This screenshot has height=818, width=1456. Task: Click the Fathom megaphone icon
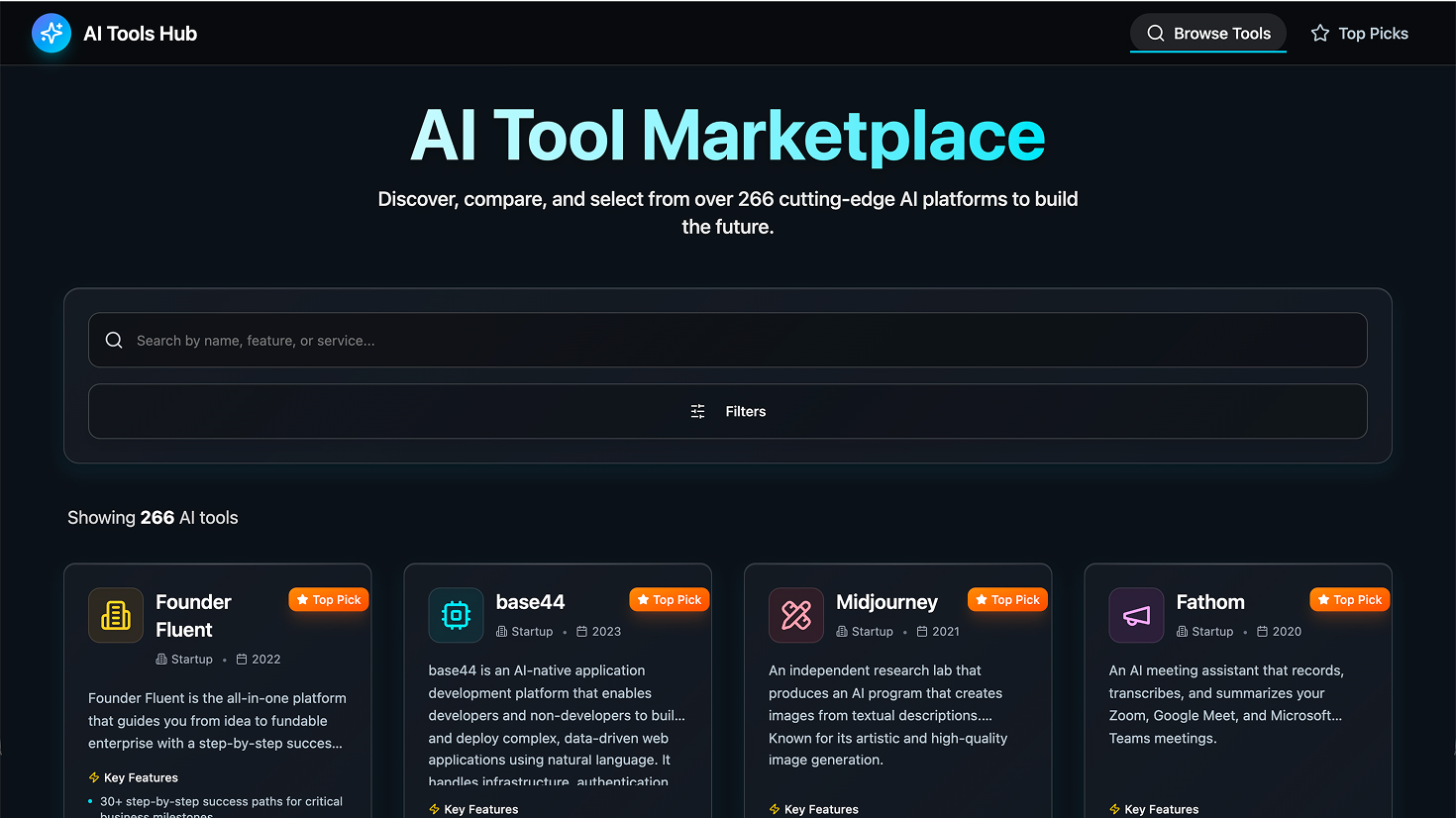[1136, 615]
